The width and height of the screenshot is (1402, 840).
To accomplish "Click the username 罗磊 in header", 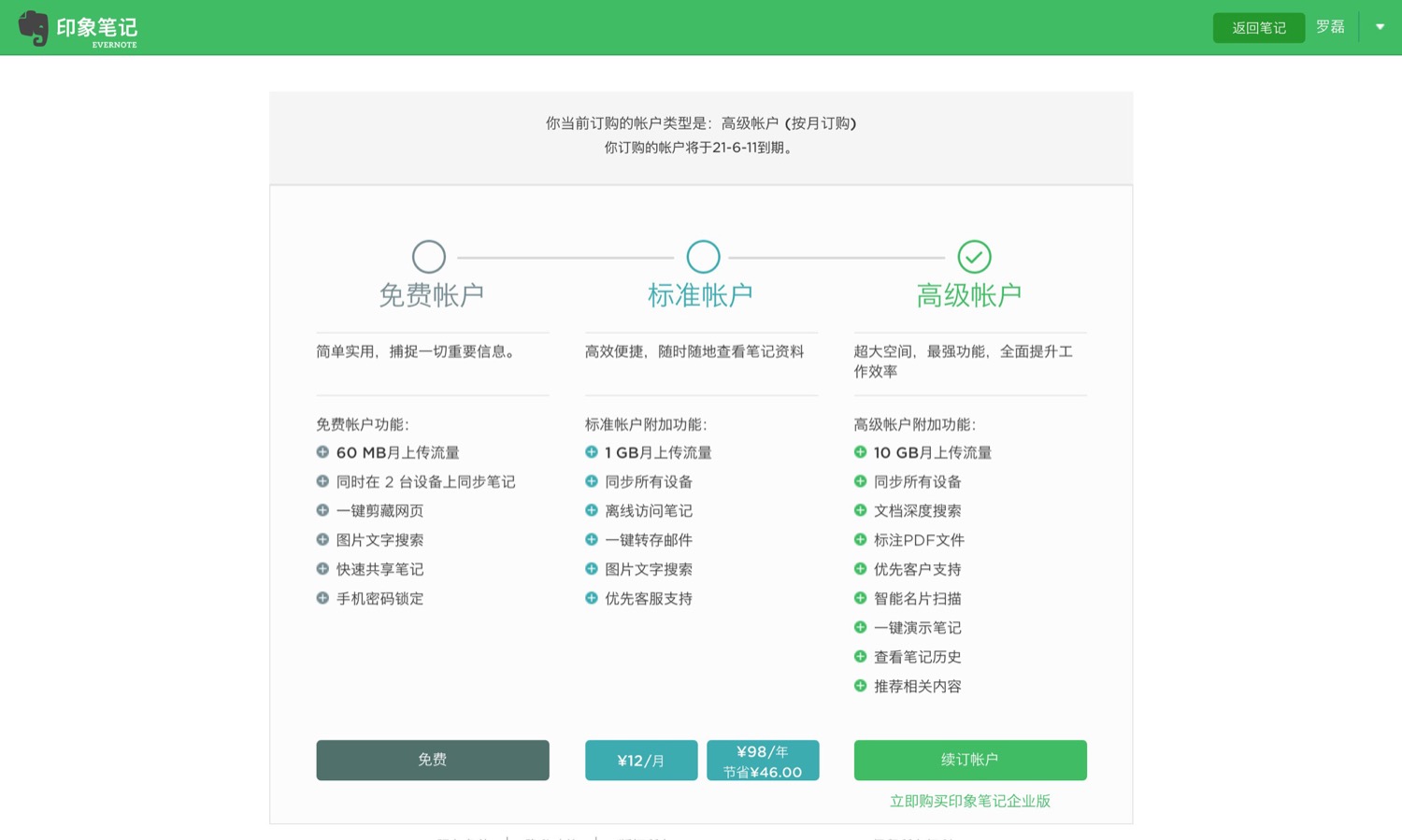I will [1330, 27].
